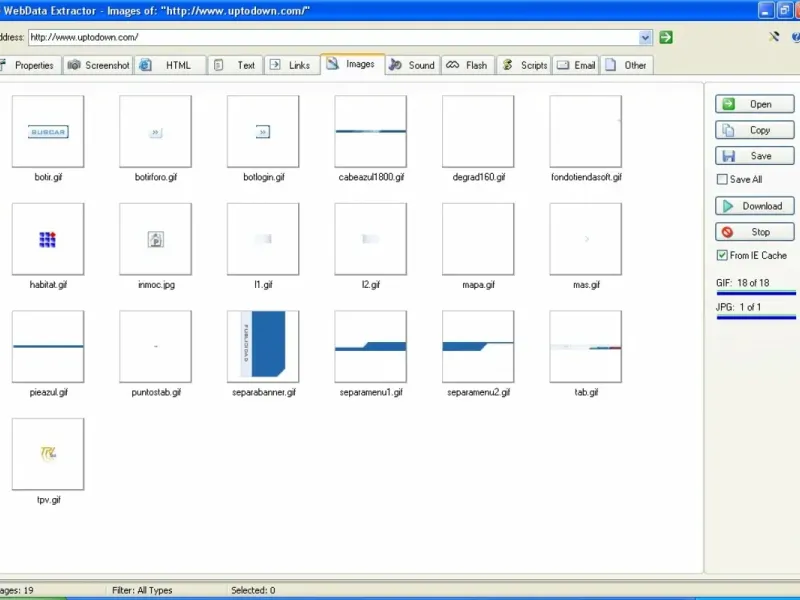Open the Text tab
Image resolution: width=800 pixels, height=600 pixels.
(x=235, y=65)
